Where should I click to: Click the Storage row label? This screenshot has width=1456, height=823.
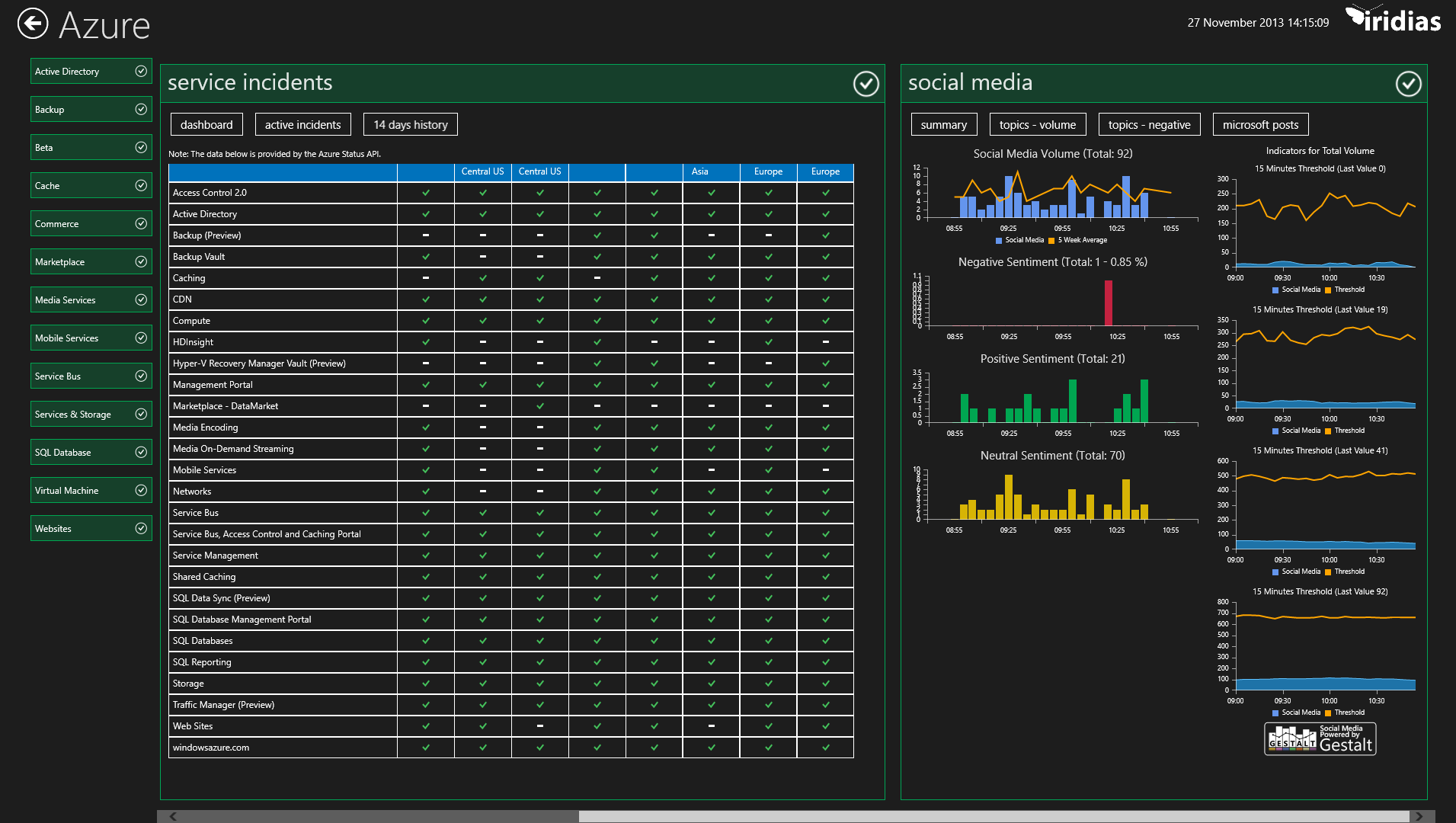pos(188,684)
